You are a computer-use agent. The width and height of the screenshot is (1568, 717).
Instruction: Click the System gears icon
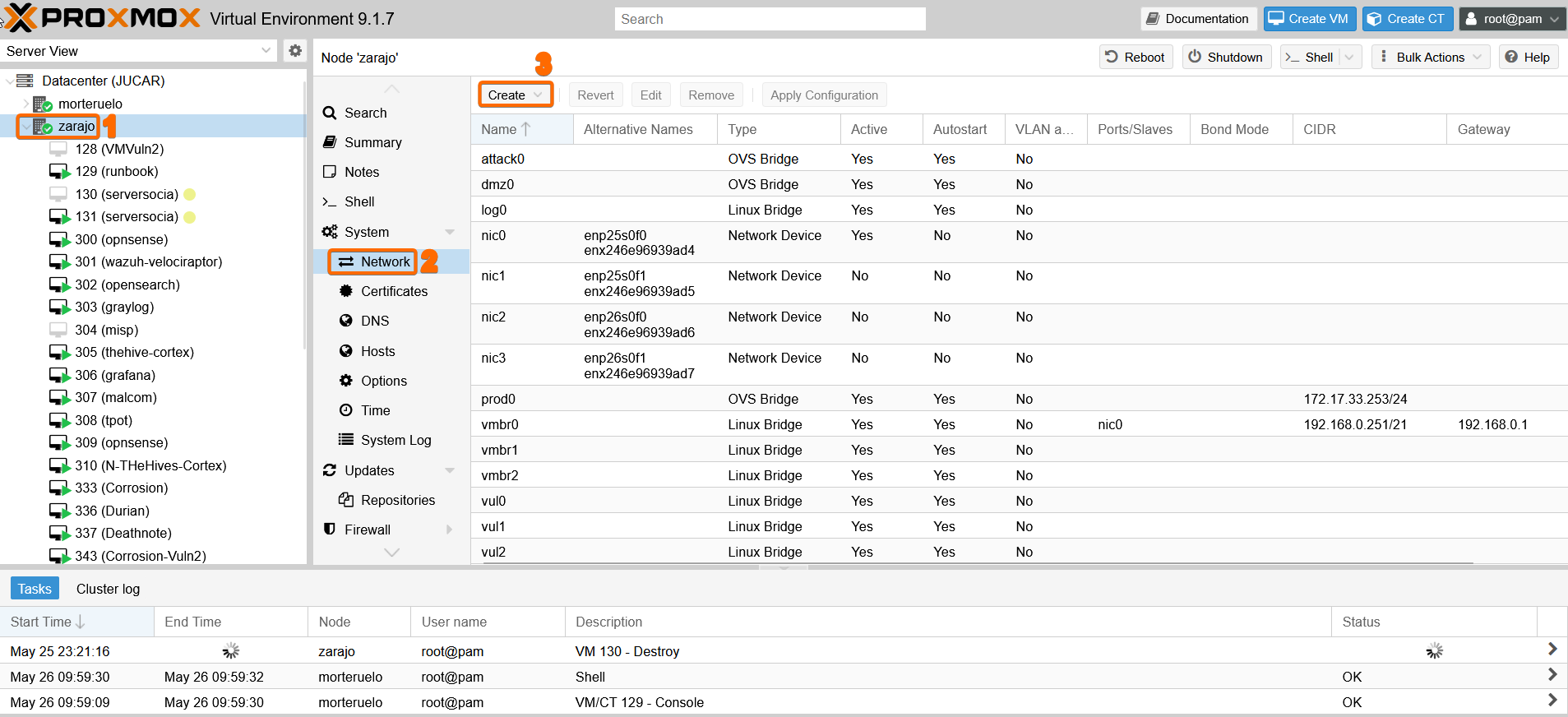[x=330, y=232]
